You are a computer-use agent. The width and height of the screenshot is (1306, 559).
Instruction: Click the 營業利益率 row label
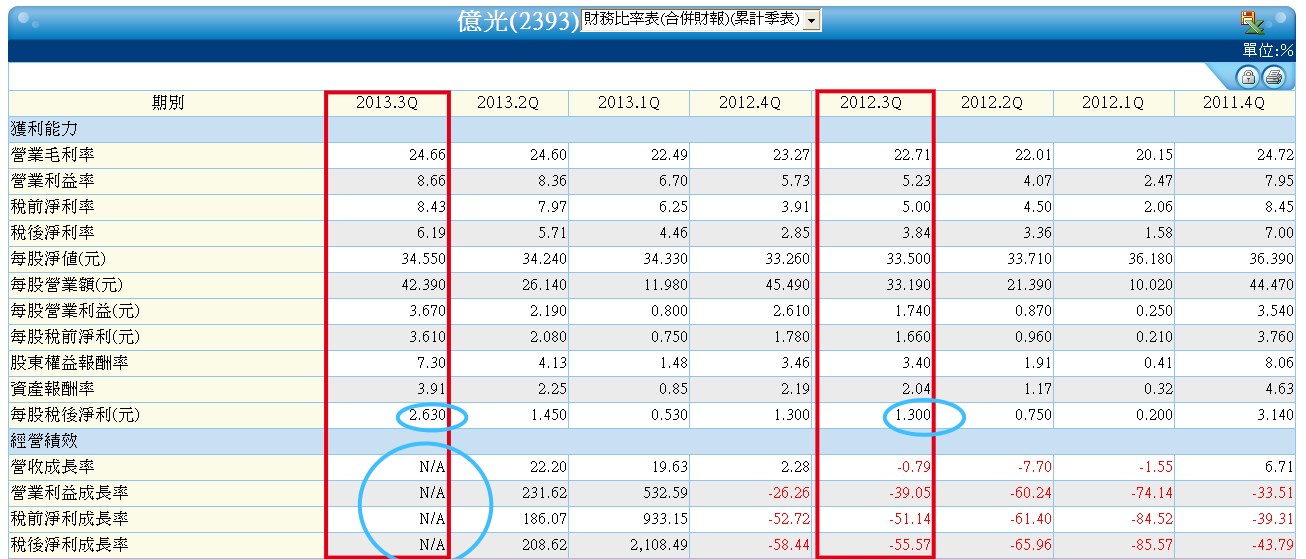click(x=52, y=181)
